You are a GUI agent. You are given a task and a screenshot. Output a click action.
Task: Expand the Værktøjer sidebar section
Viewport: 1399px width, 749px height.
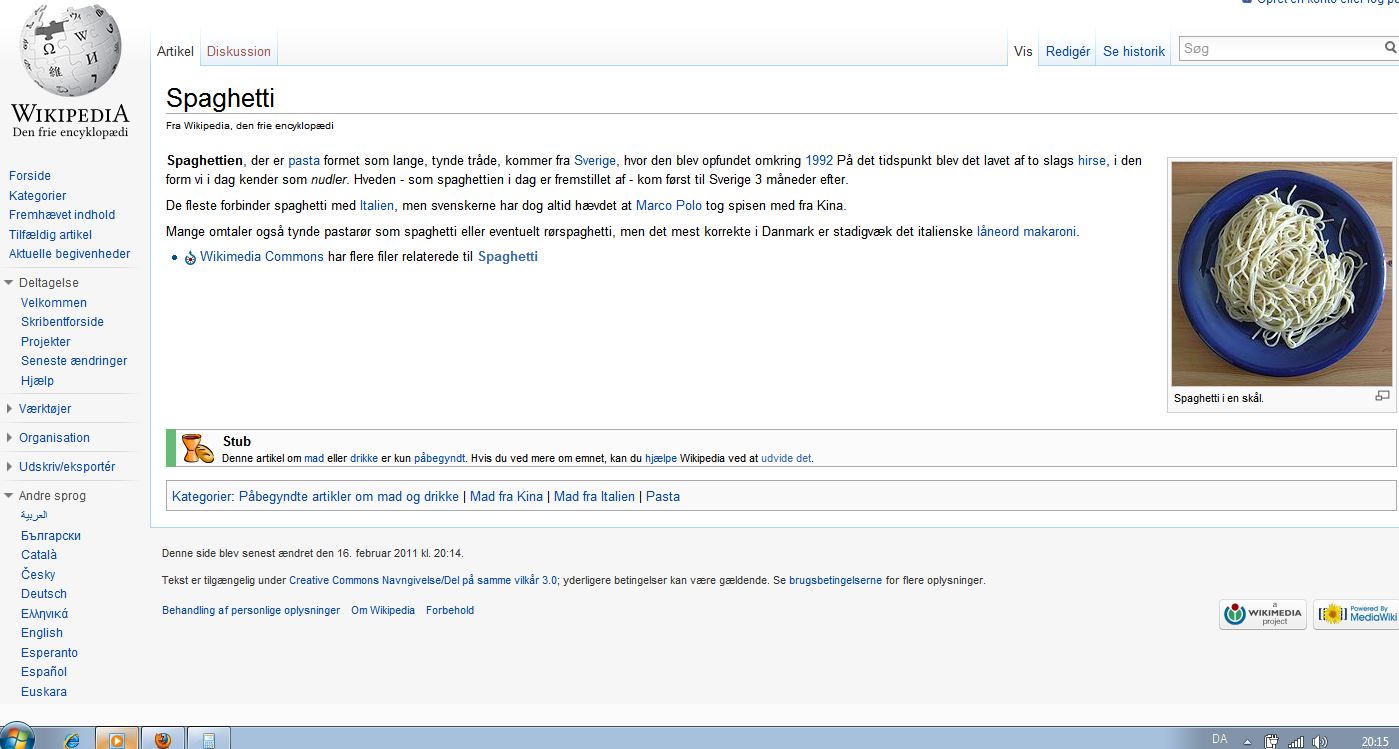[x=9, y=409]
